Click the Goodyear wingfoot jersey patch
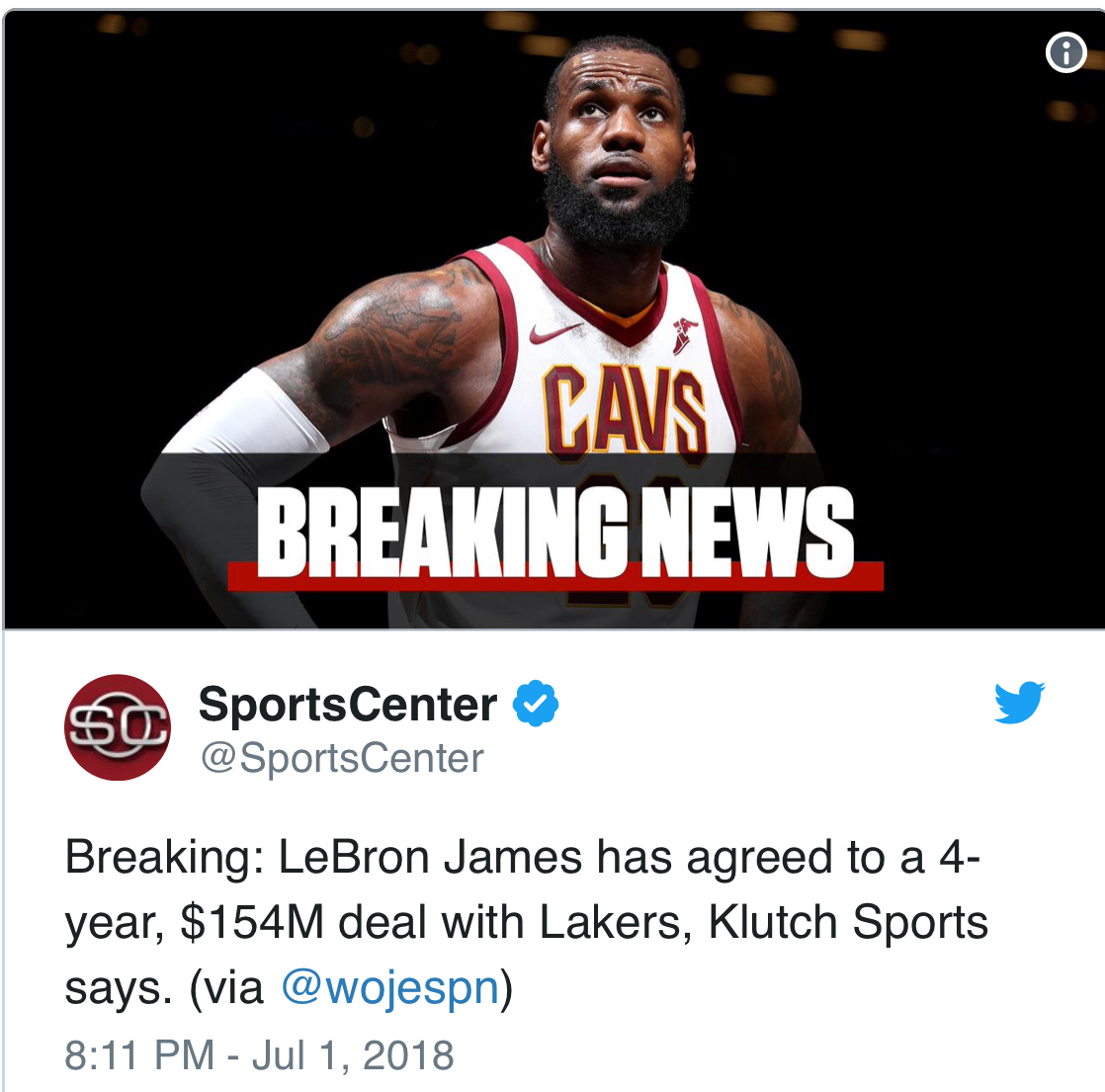Screen dimensions: 1105x1092 click(x=684, y=335)
